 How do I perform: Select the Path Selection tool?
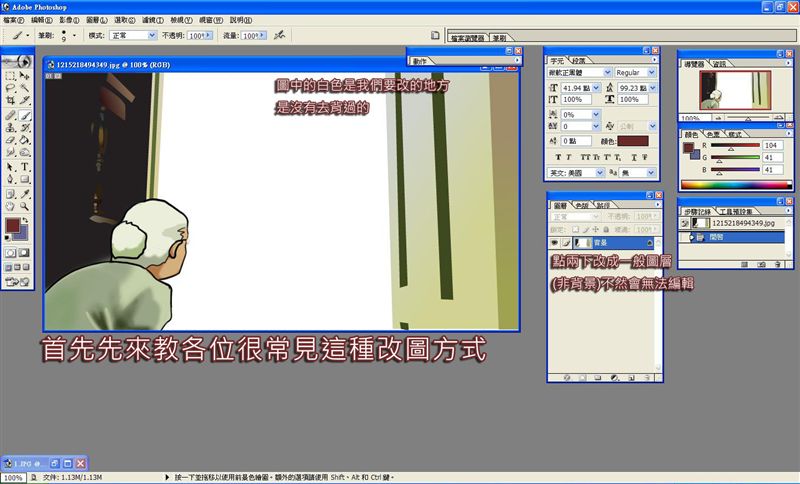point(10,167)
